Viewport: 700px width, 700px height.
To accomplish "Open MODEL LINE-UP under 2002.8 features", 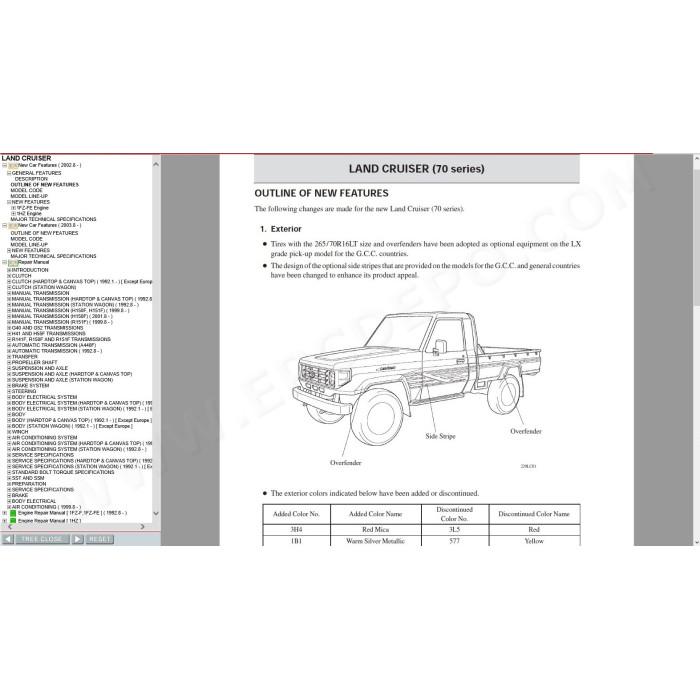I will (29, 196).
